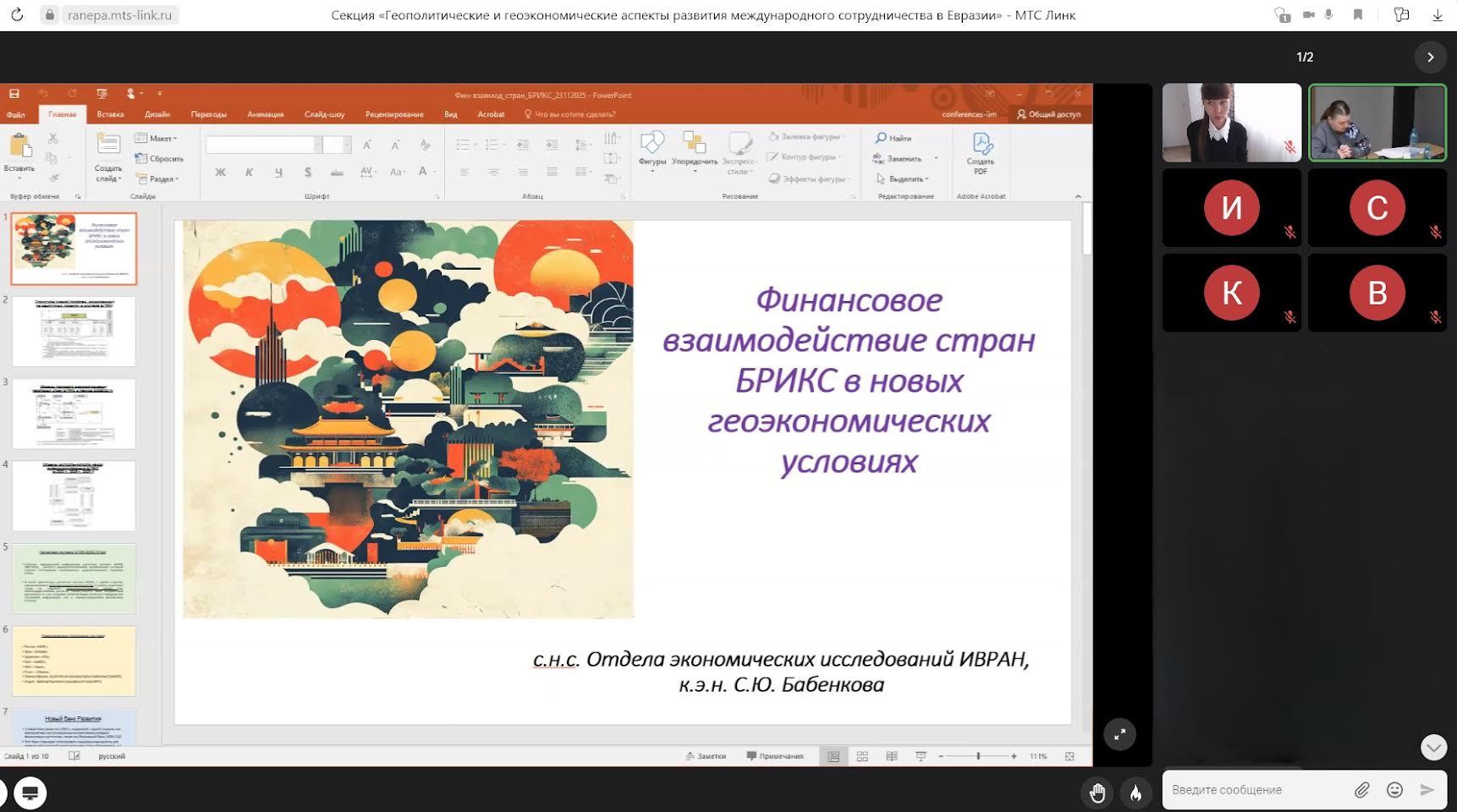1457x812 pixels.
Task: Click the Общий доступ share button
Action: (x=1048, y=114)
